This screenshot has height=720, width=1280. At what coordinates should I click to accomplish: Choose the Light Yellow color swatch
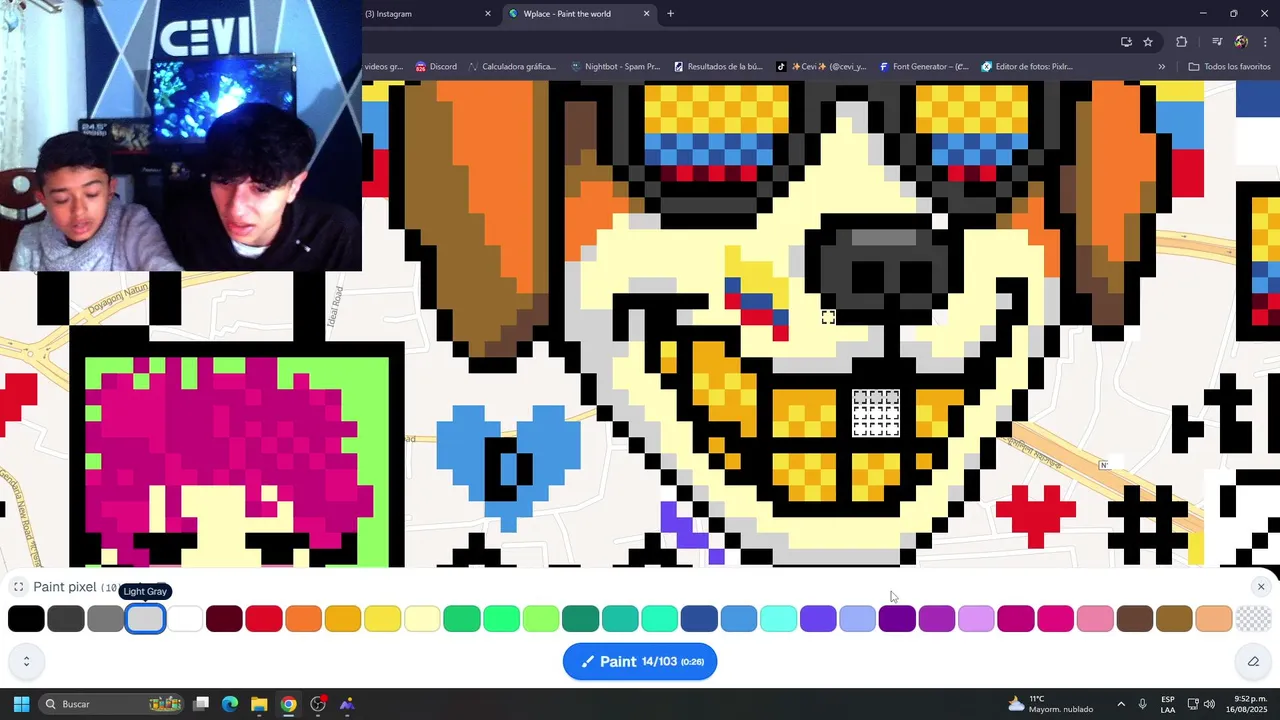click(x=422, y=619)
